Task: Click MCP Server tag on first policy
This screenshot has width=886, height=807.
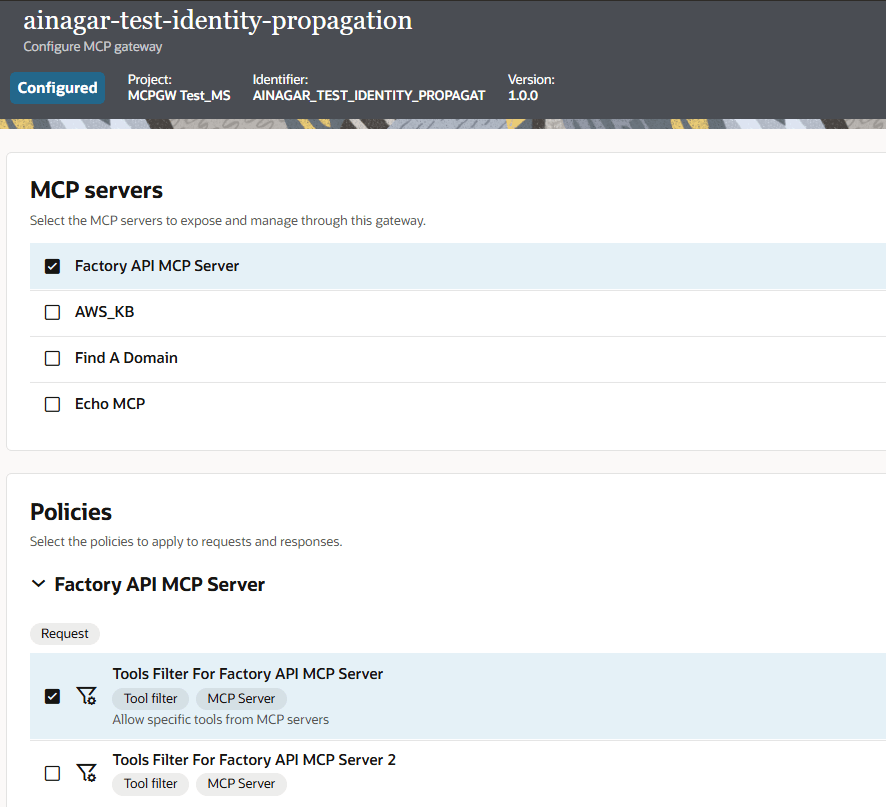Action: (x=241, y=698)
